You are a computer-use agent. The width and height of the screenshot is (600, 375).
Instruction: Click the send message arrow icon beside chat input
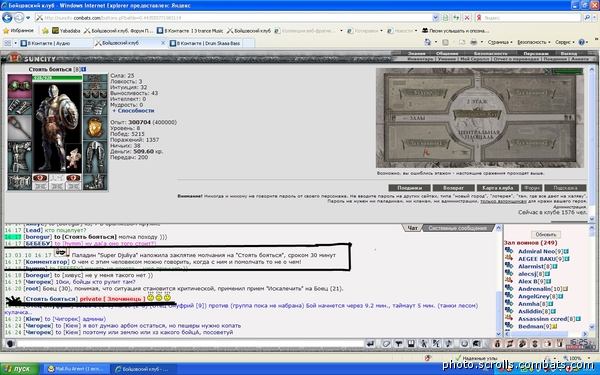coord(370,344)
